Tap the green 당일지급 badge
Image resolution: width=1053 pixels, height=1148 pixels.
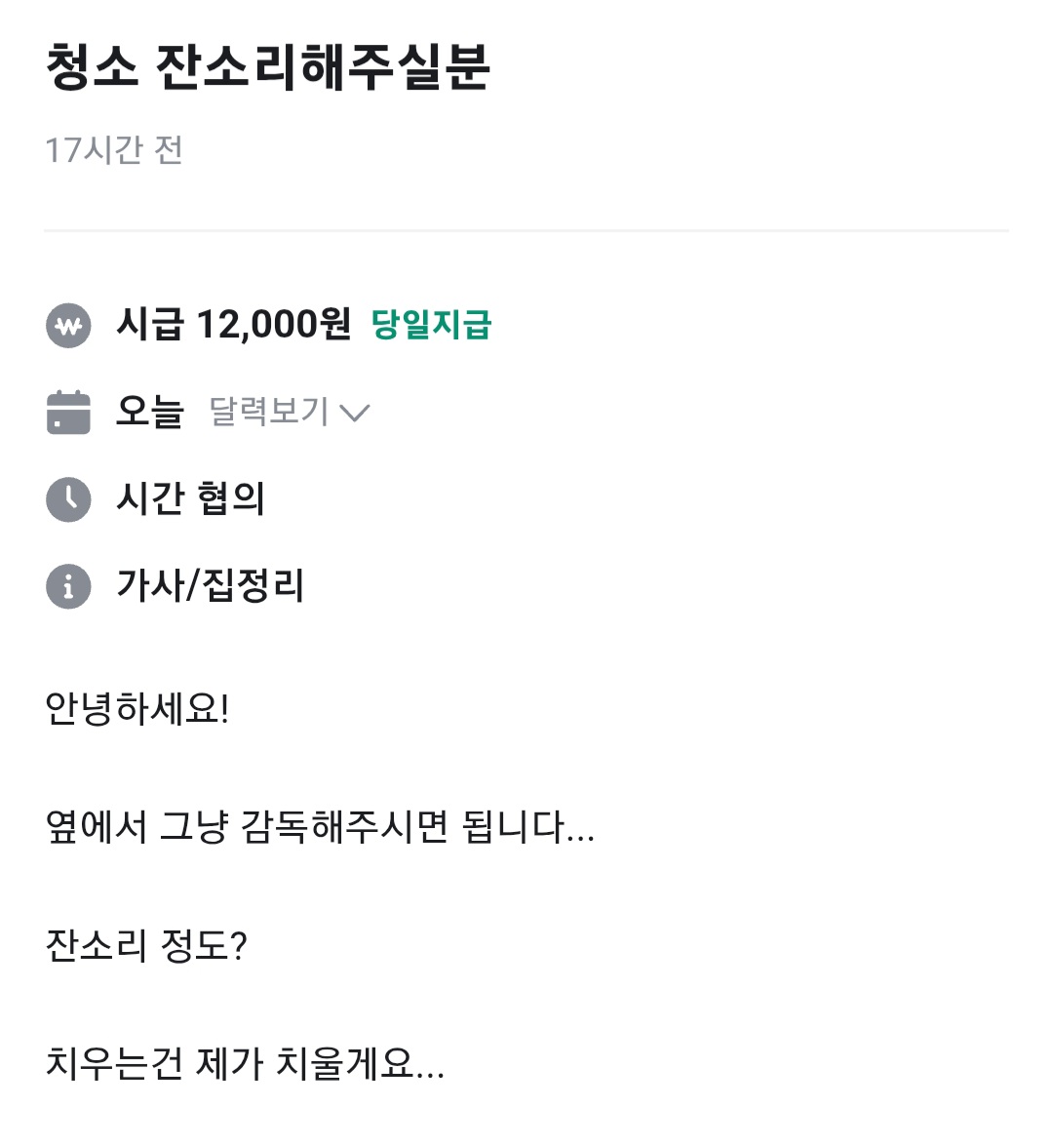tap(431, 325)
